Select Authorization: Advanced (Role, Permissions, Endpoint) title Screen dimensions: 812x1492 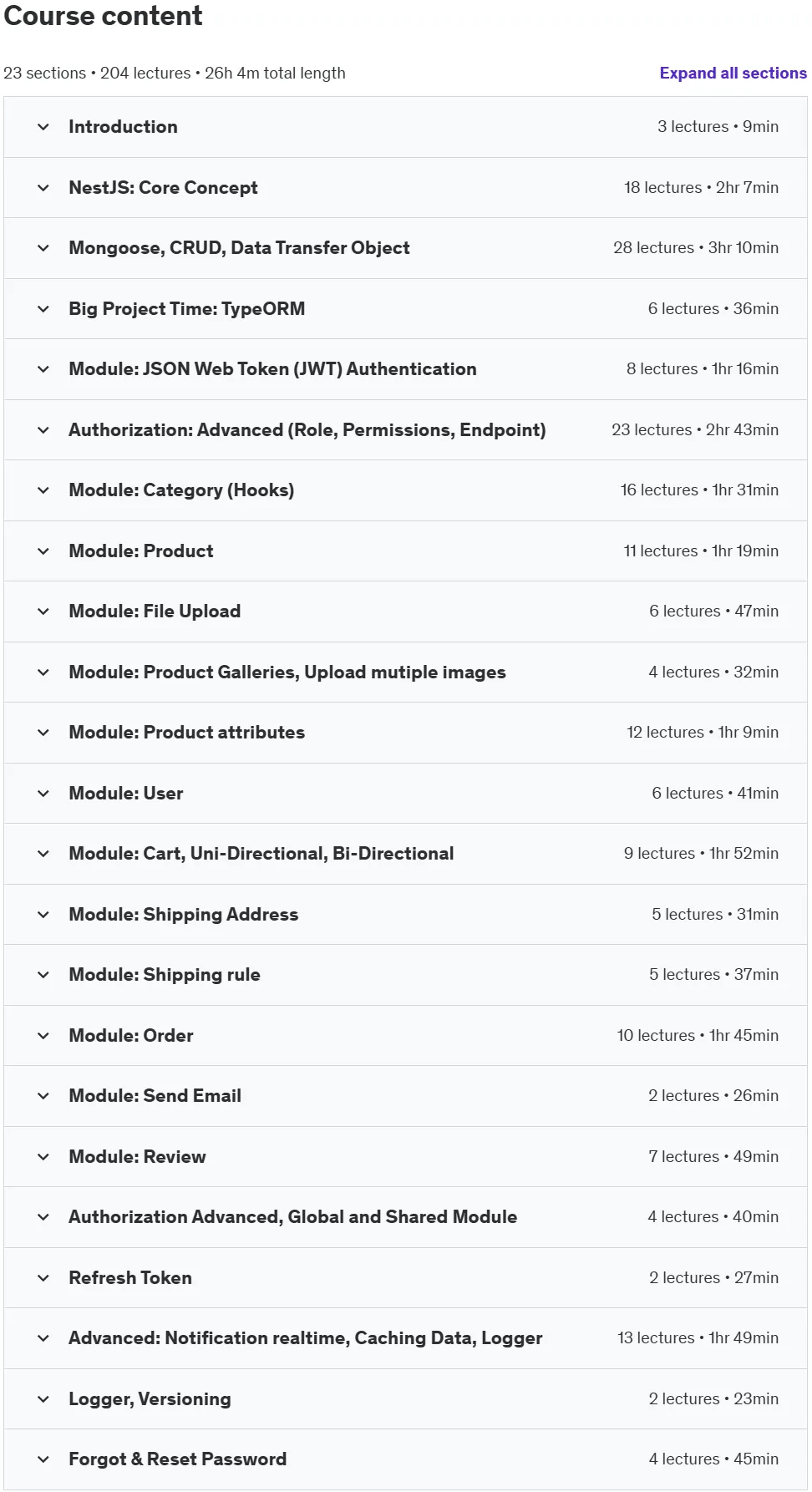coord(307,430)
